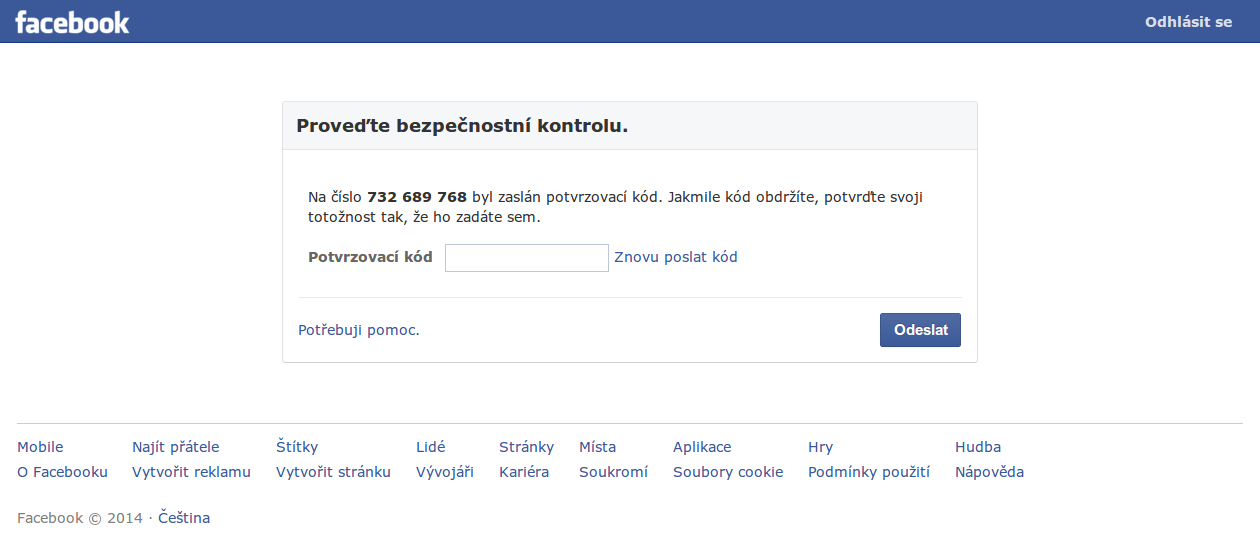The image size is (1260, 535).
Task: Click the Odhlásit se link
Action: coord(1188,22)
